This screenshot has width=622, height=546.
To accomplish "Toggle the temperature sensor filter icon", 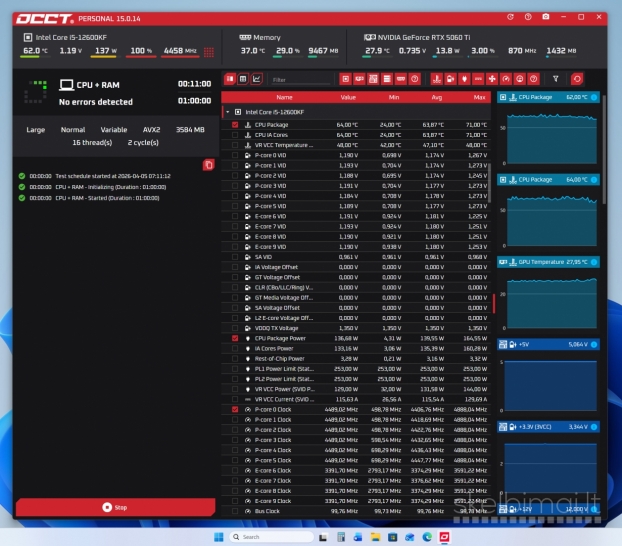I will coord(437,79).
